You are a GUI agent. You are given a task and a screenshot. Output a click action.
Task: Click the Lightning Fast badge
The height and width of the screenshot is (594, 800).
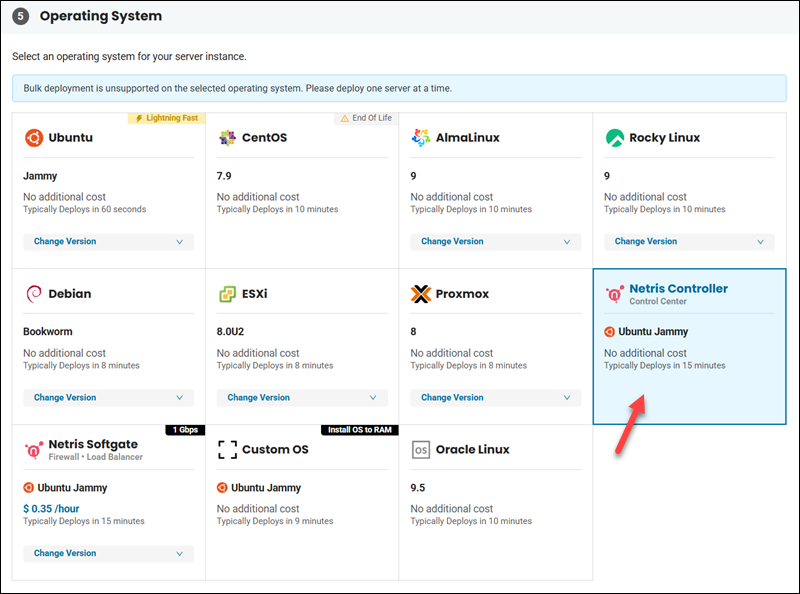[166, 118]
